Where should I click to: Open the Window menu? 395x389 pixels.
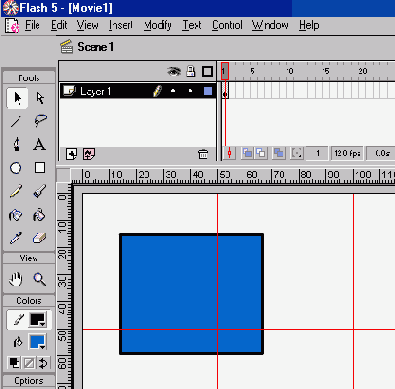(270, 25)
